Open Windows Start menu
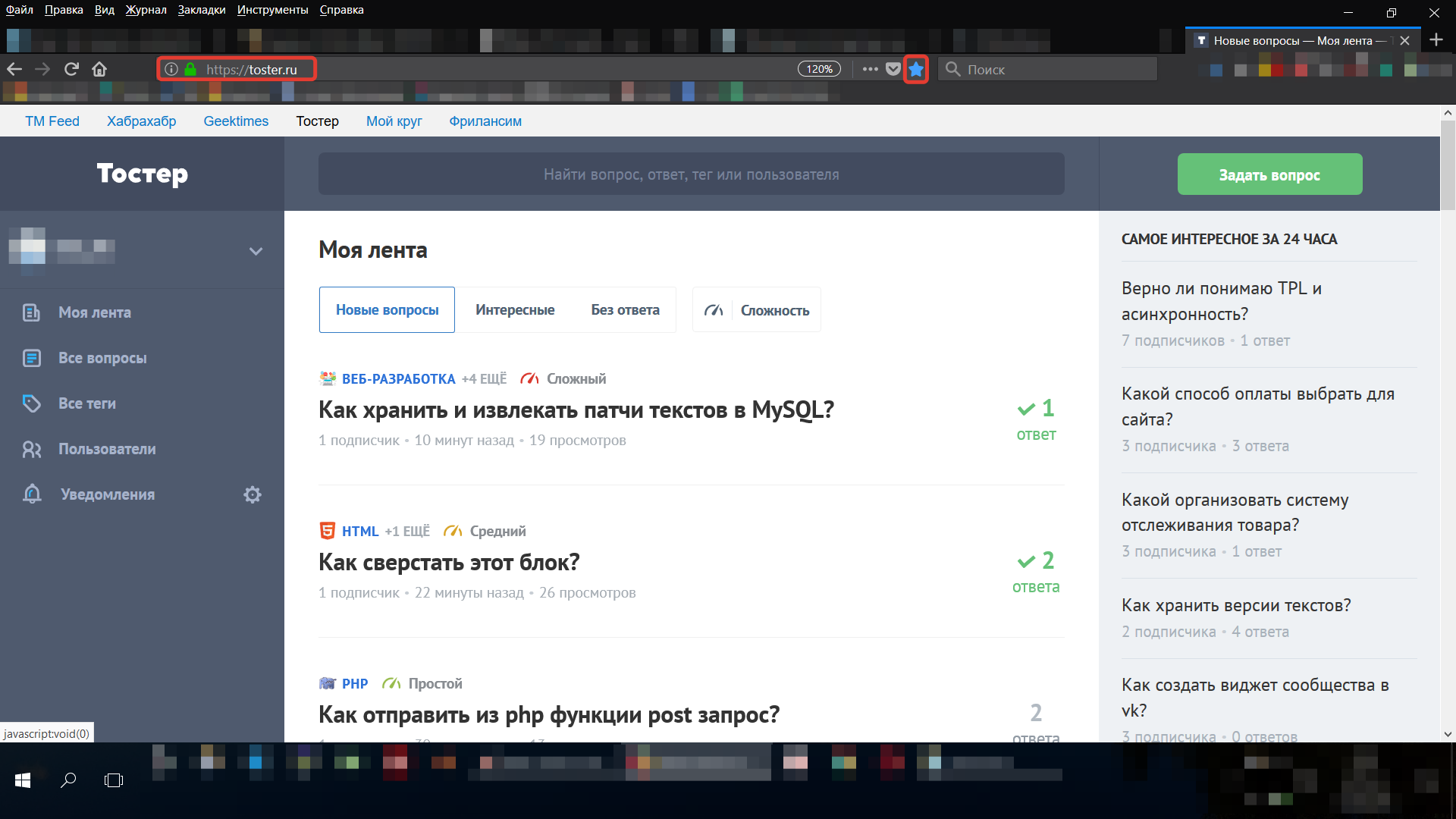This screenshot has height=819, width=1456. (x=23, y=780)
